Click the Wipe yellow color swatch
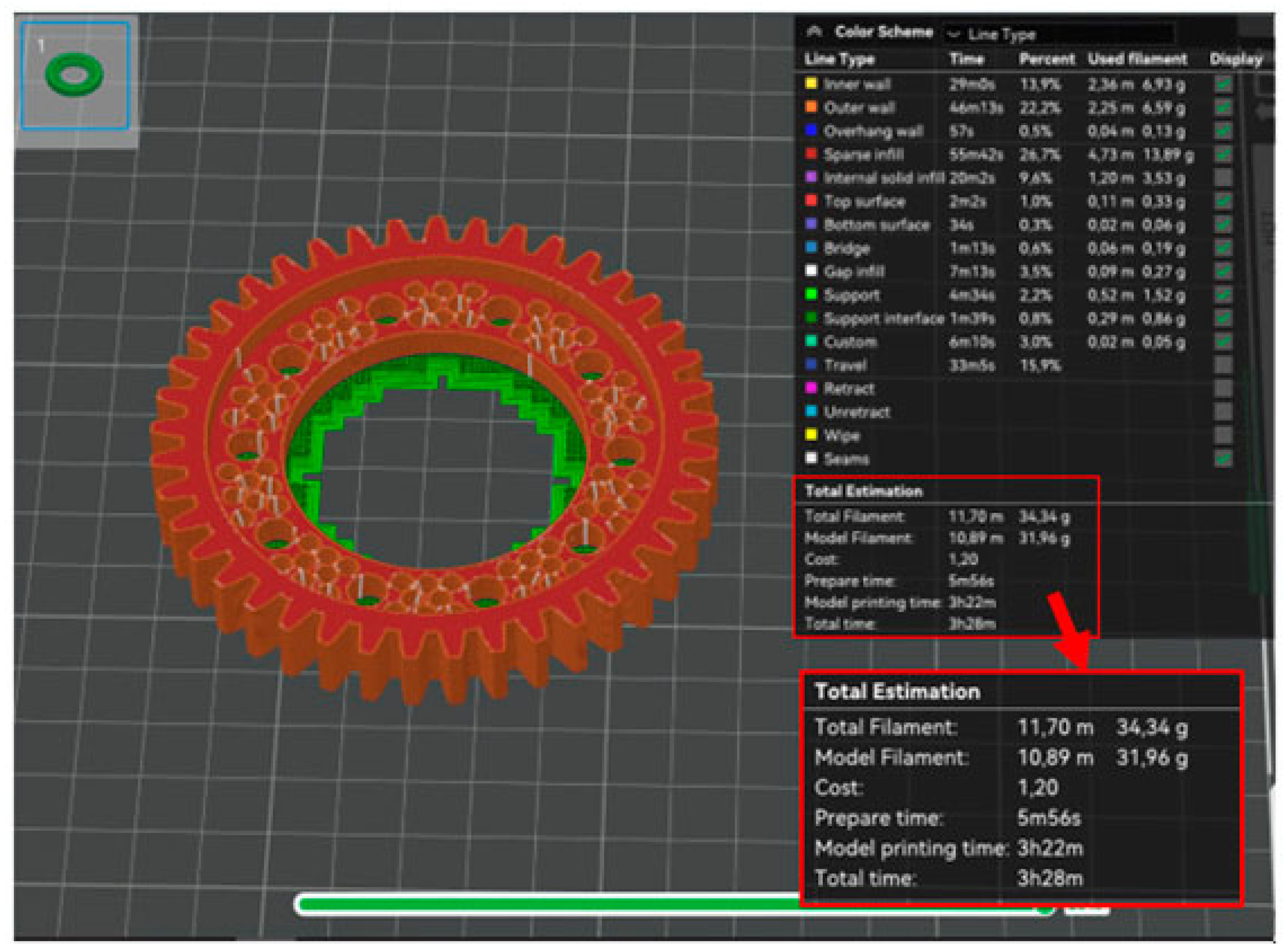The height and width of the screenshot is (949, 1288). pos(811,435)
